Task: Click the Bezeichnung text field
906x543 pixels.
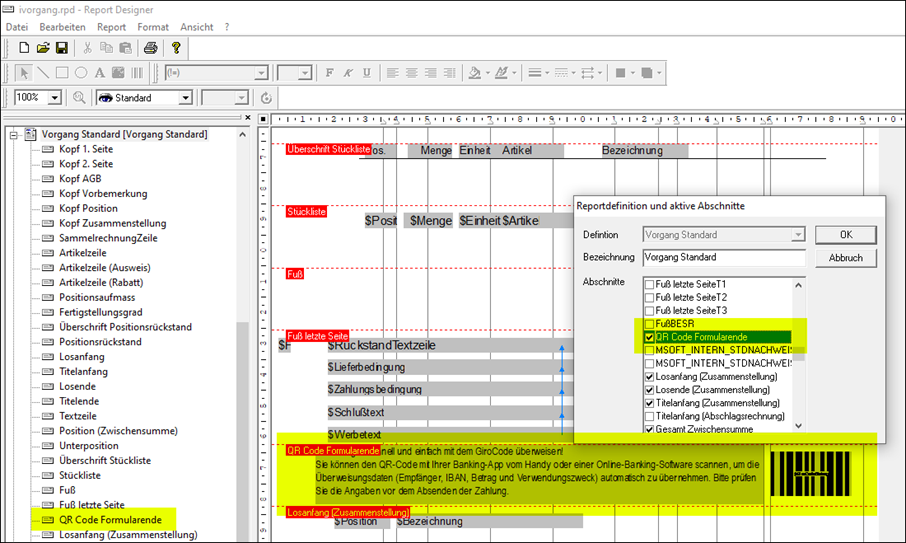Action: (722, 257)
